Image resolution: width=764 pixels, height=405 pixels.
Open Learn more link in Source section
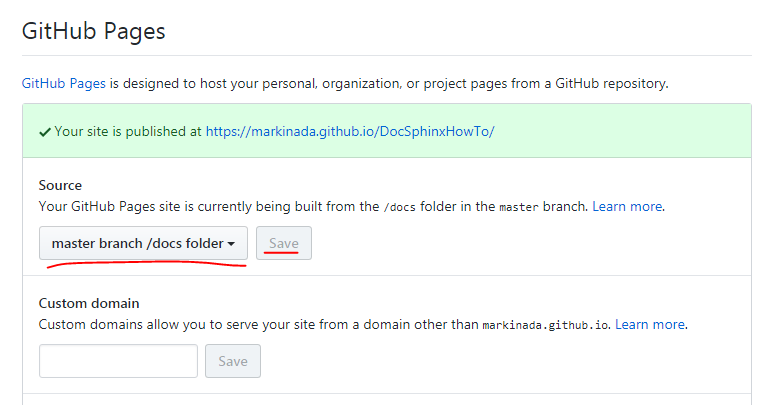[x=627, y=206]
